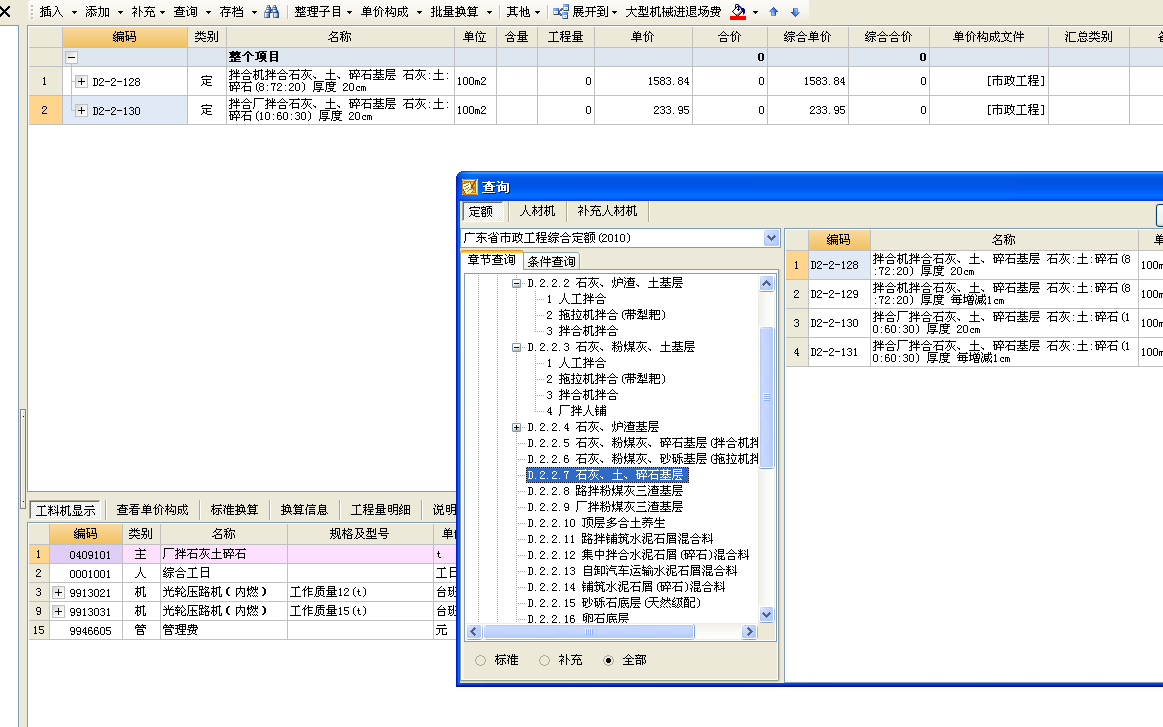
Task: Expand row D2-2-130 in main table
Action: tap(81, 111)
